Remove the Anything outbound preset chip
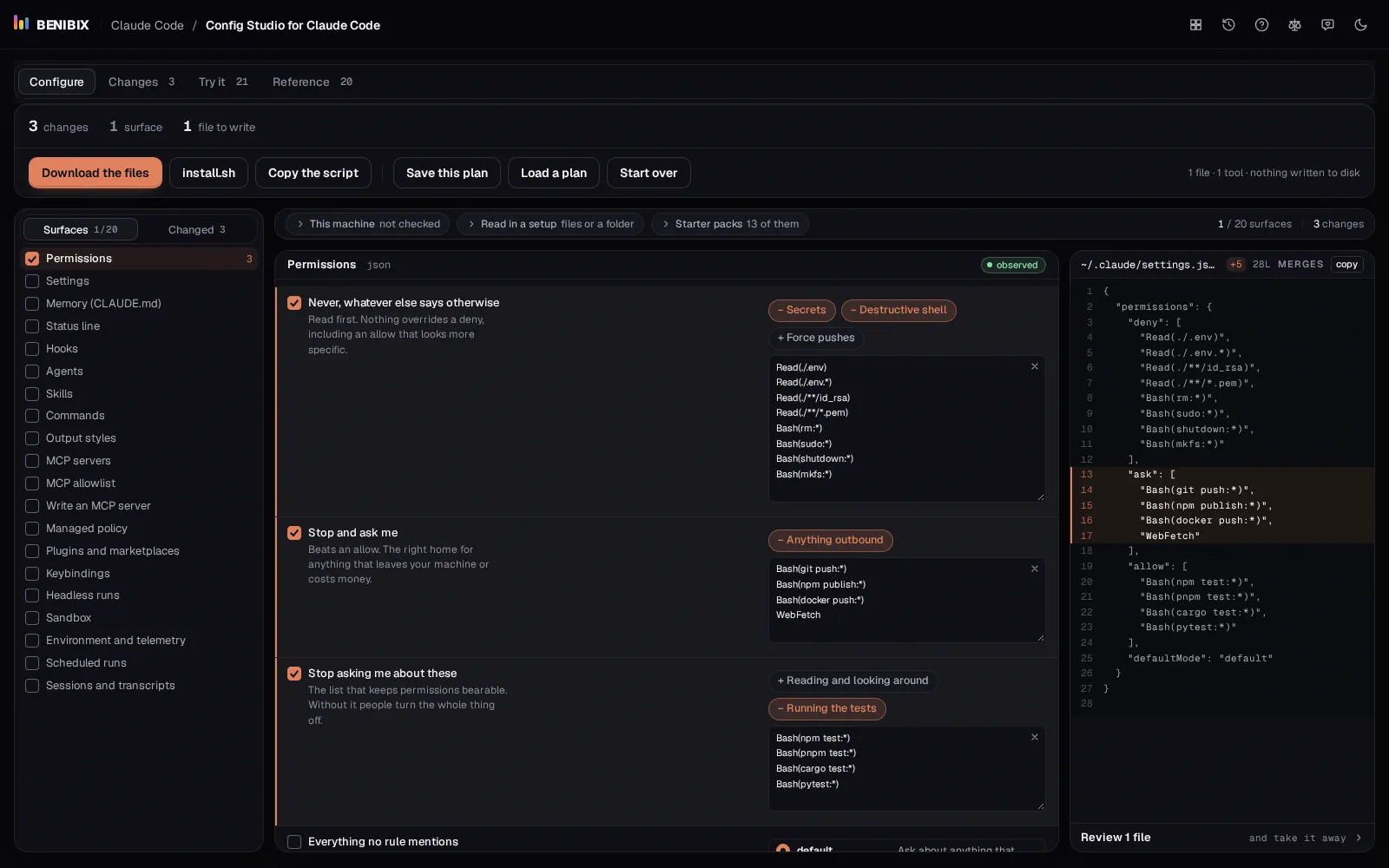The height and width of the screenshot is (868, 1389). click(x=831, y=540)
